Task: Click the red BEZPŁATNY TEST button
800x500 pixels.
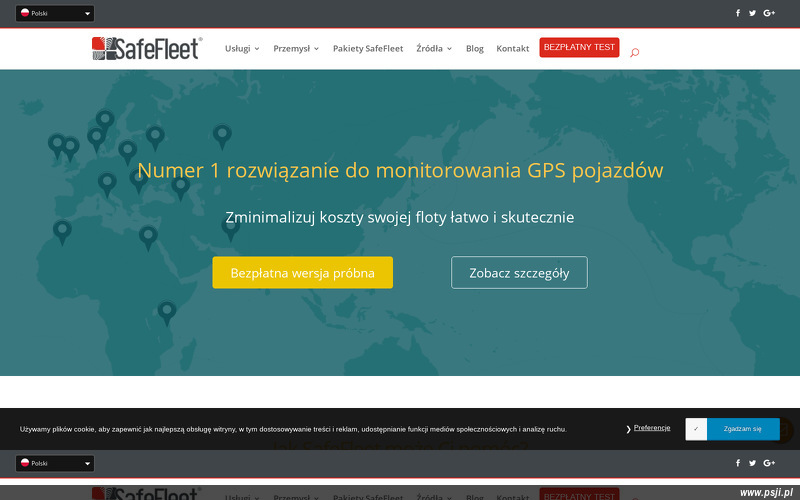Action: pos(579,47)
